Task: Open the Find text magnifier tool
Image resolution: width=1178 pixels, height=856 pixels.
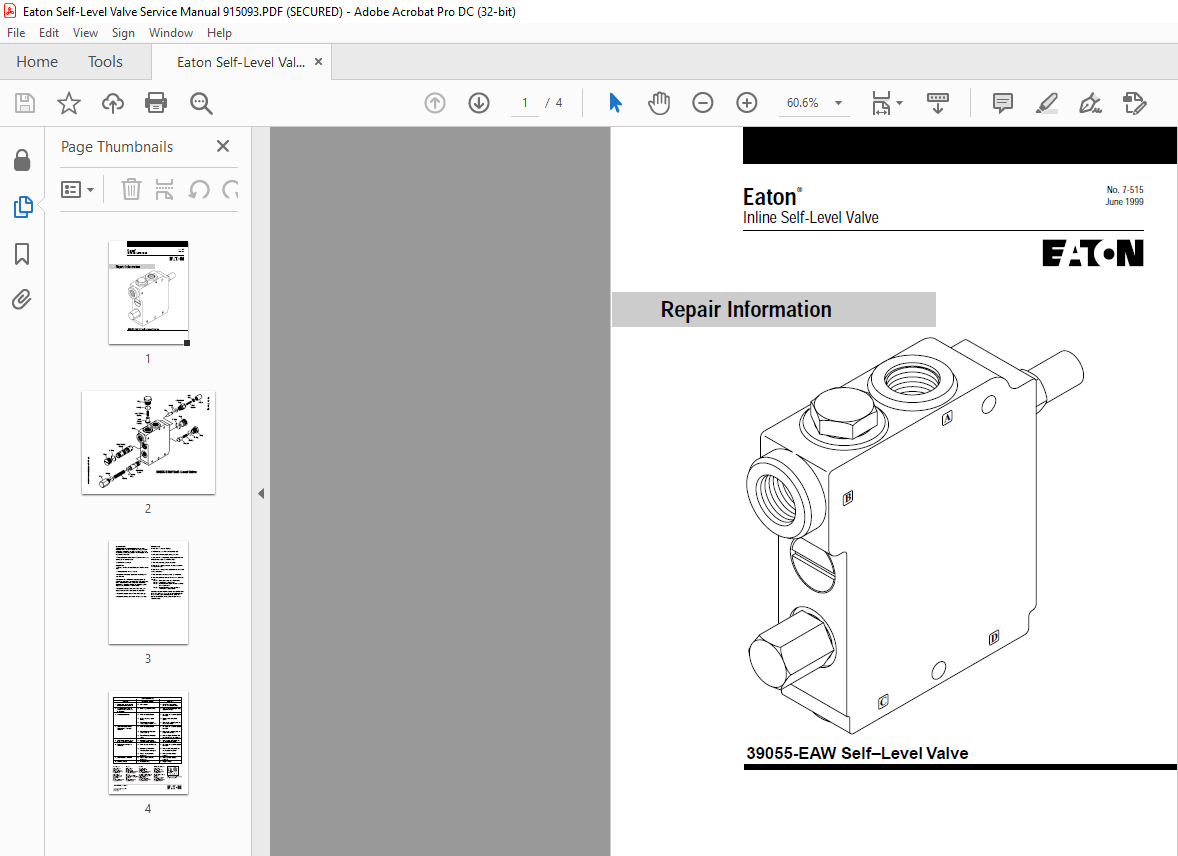Action: click(x=201, y=103)
